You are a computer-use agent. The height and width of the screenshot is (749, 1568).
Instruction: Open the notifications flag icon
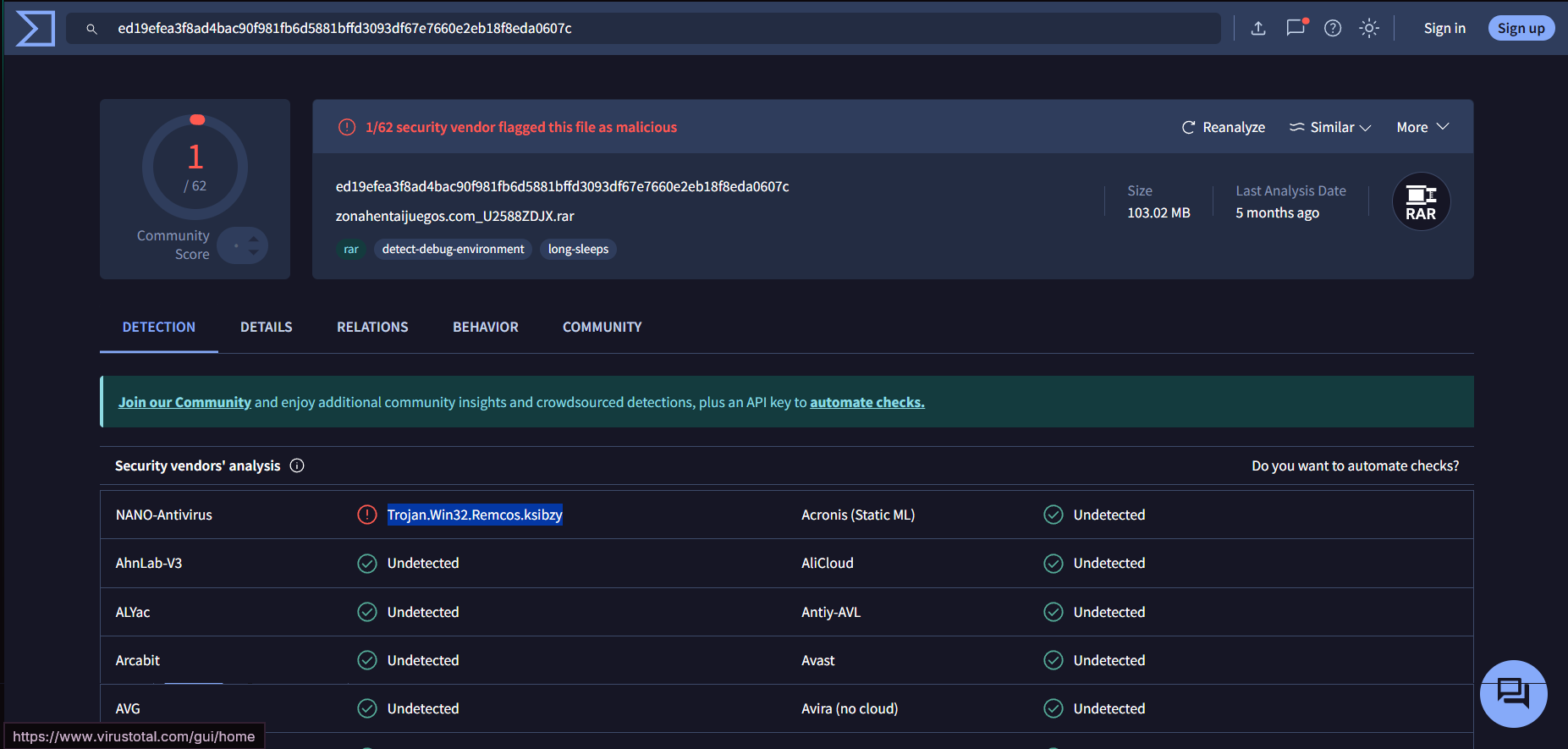coord(1295,28)
